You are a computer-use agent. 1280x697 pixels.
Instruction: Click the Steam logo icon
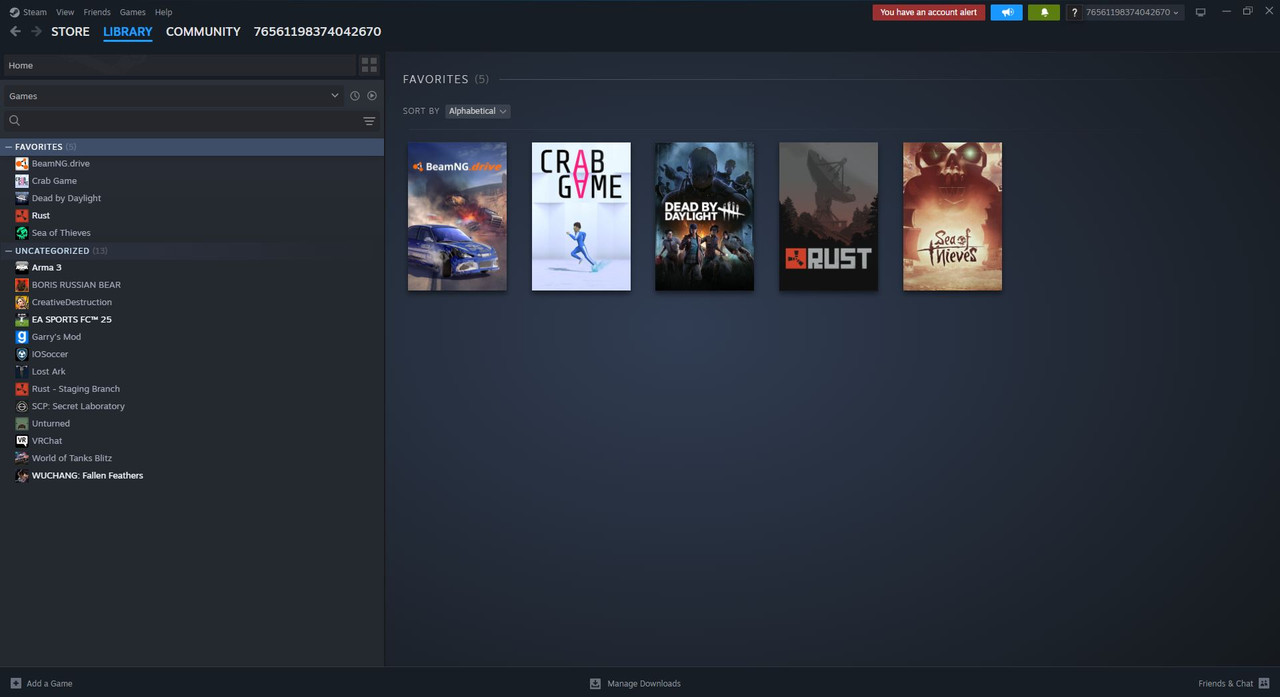coord(13,12)
